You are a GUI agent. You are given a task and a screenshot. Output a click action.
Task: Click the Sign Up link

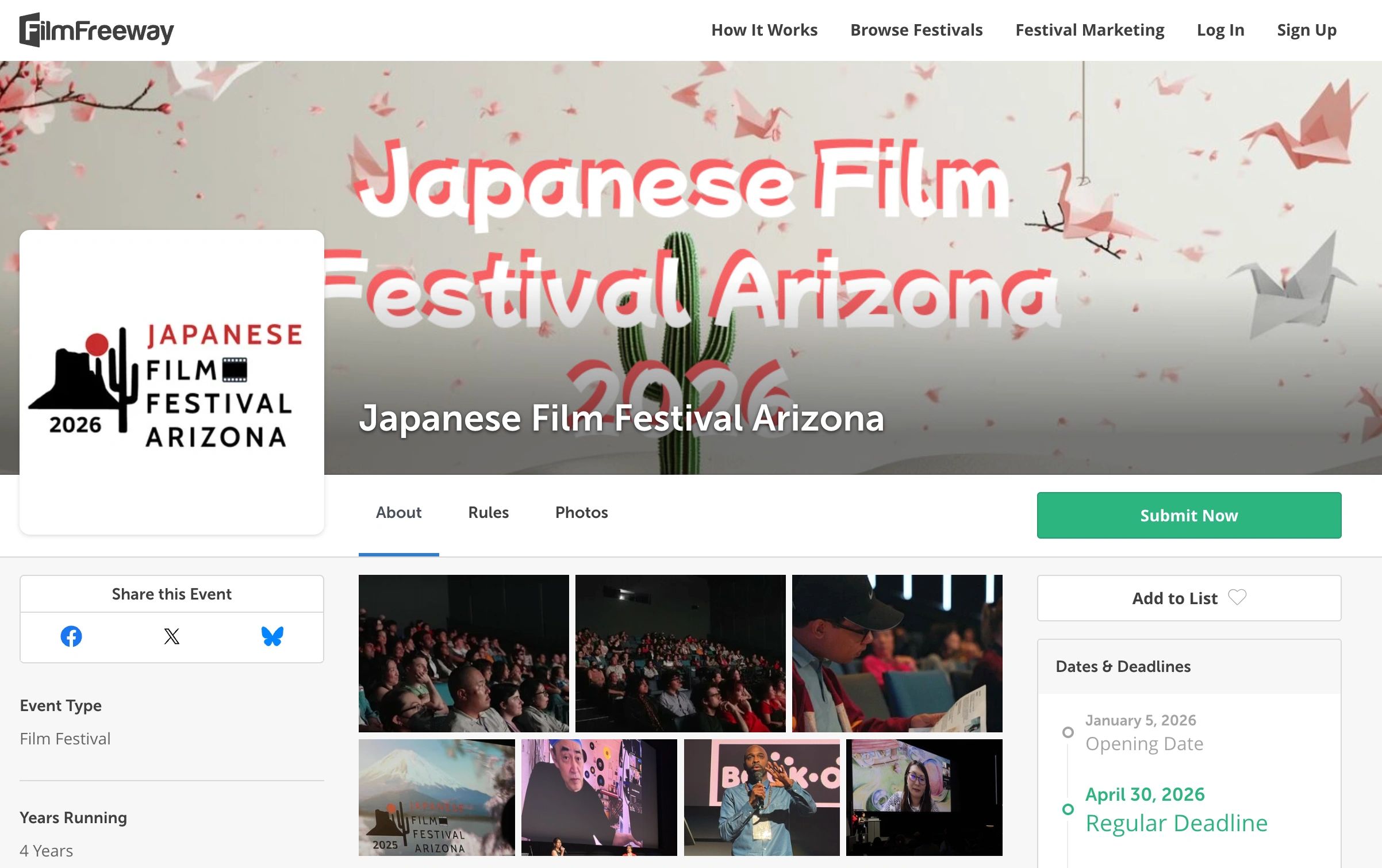click(x=1306, y=30)
